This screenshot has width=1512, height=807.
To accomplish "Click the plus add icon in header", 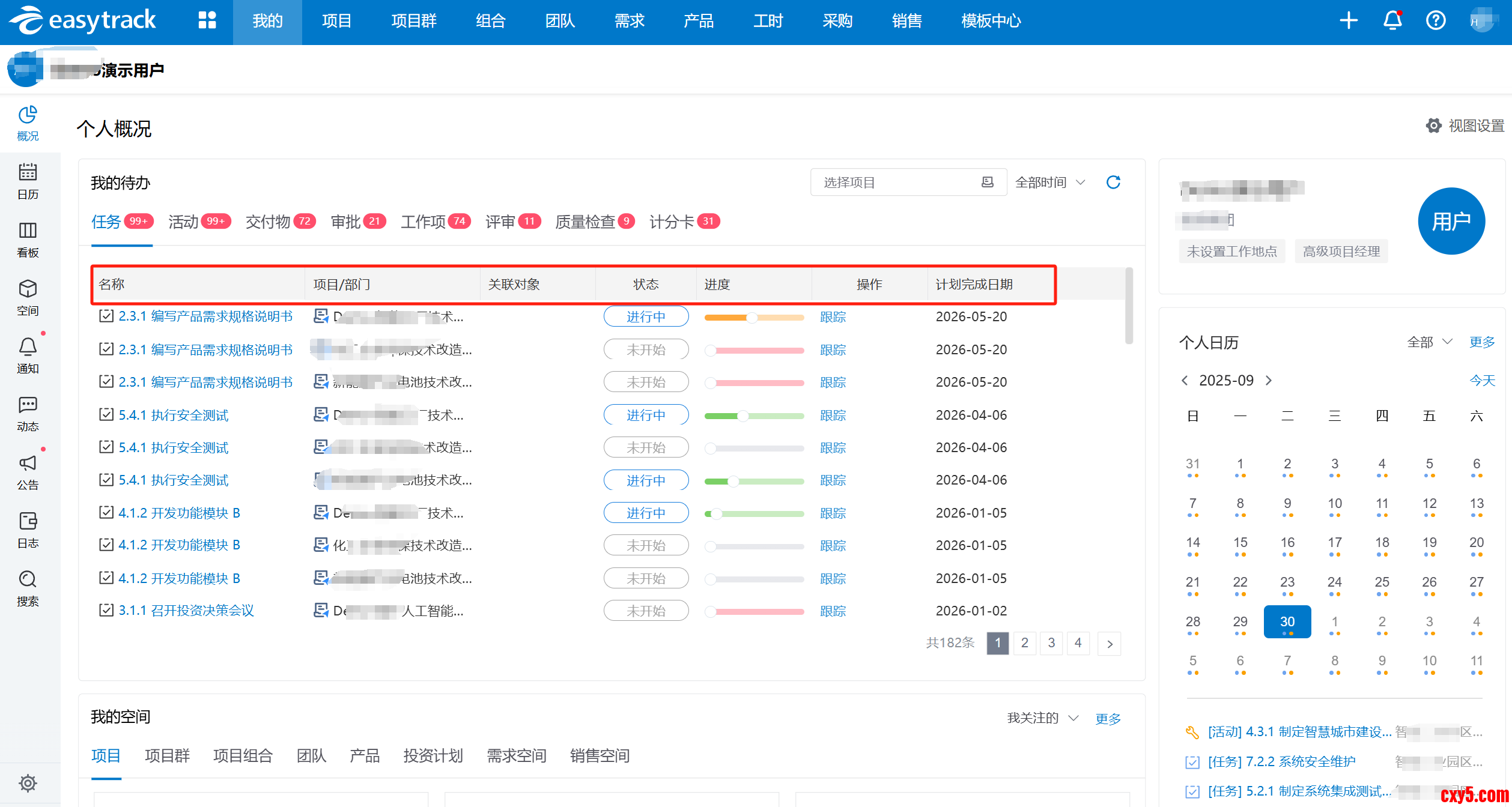I will [1349, 20].
